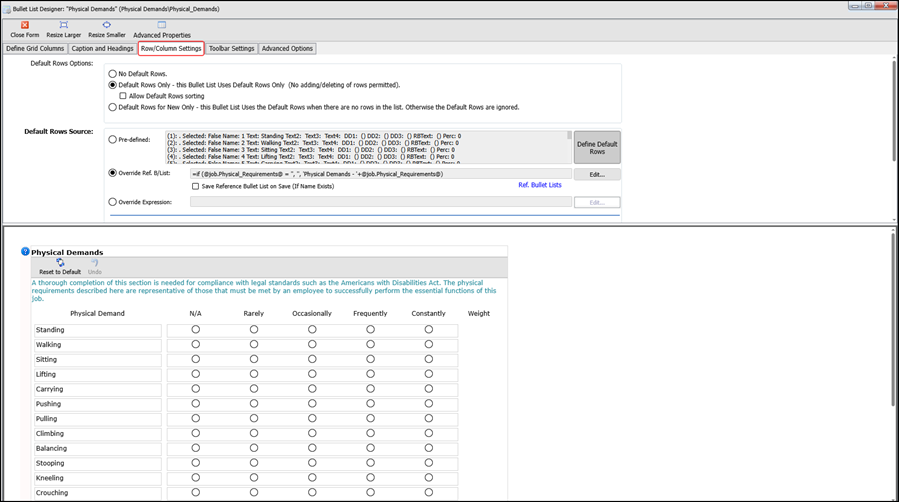Click the Override Expression input field
The height and width of the screenshot is (503, 899).
[x=381, y=202]
